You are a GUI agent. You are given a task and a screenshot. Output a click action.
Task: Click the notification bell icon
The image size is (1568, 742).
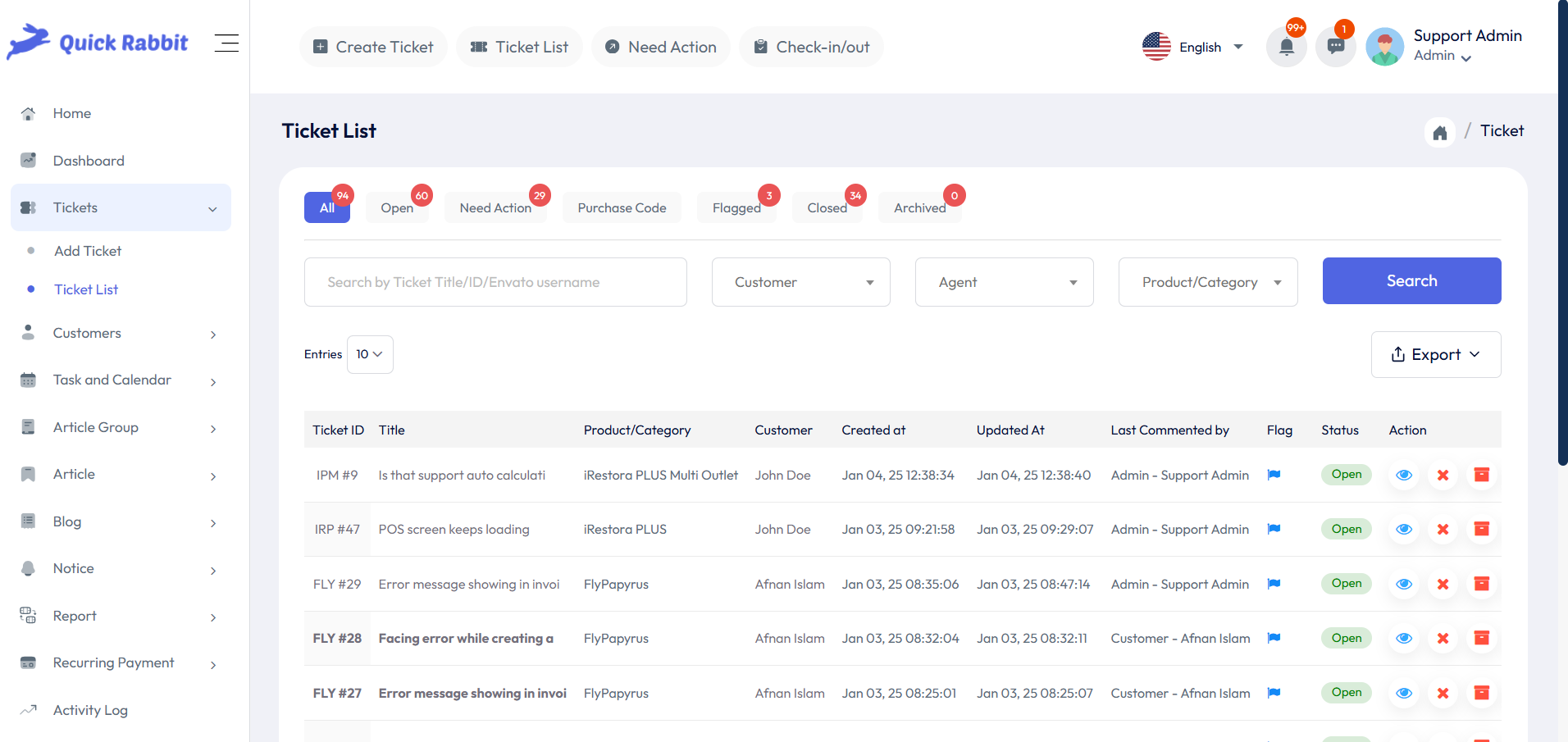pyautogui.click(x=1286, y=47)
